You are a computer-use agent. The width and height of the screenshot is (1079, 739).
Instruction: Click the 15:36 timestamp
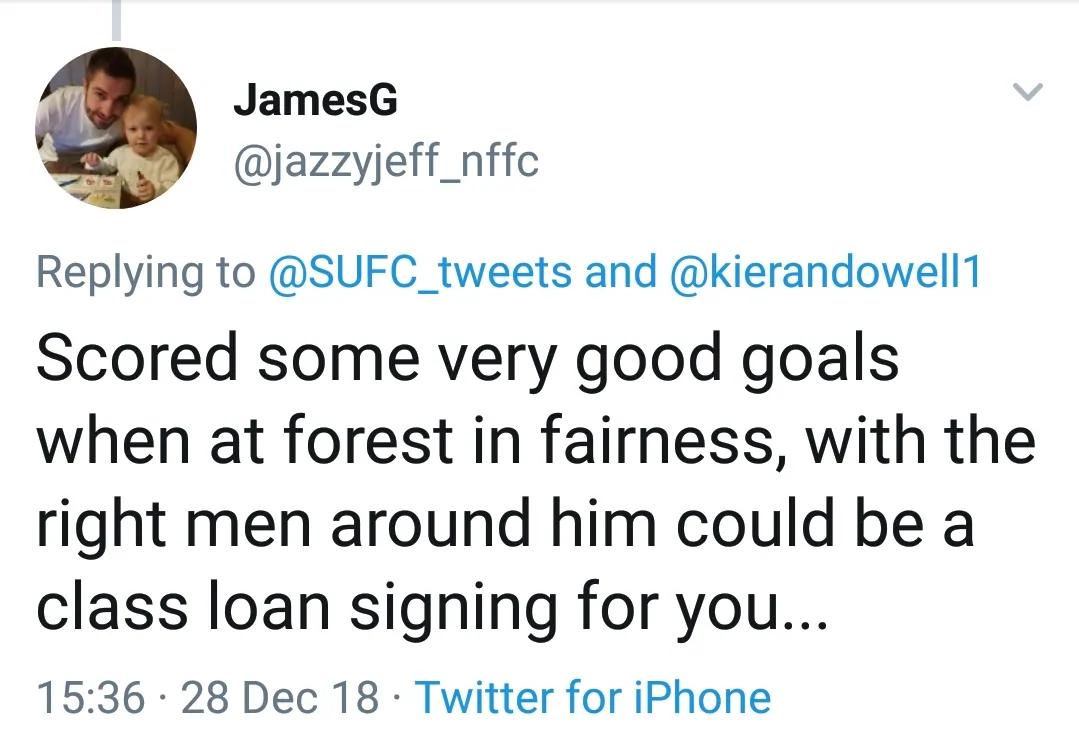click(x=90, y=697)
